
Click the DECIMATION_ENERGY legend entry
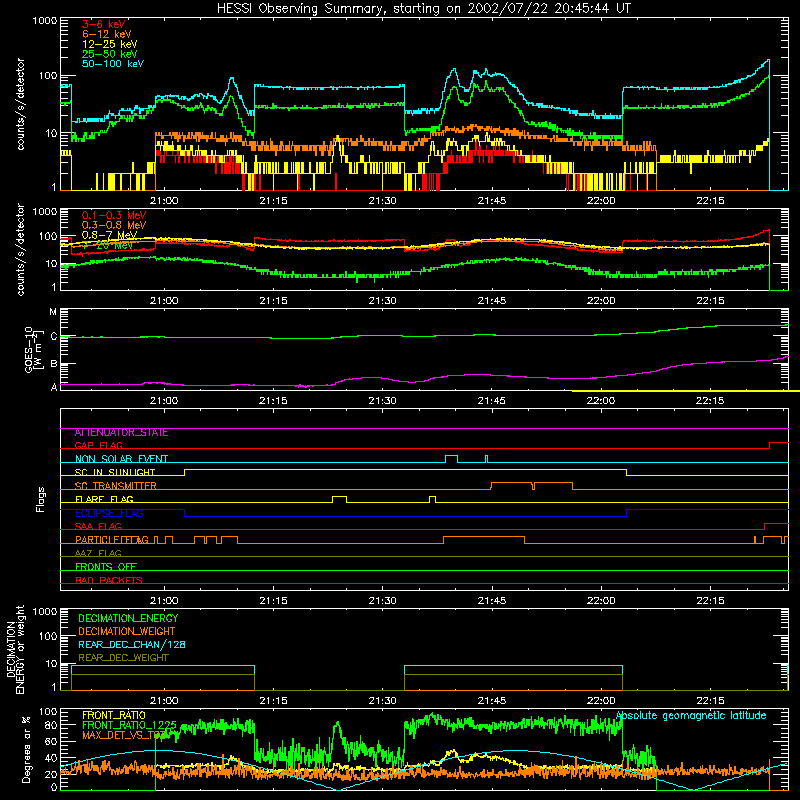tap(128, 618)
